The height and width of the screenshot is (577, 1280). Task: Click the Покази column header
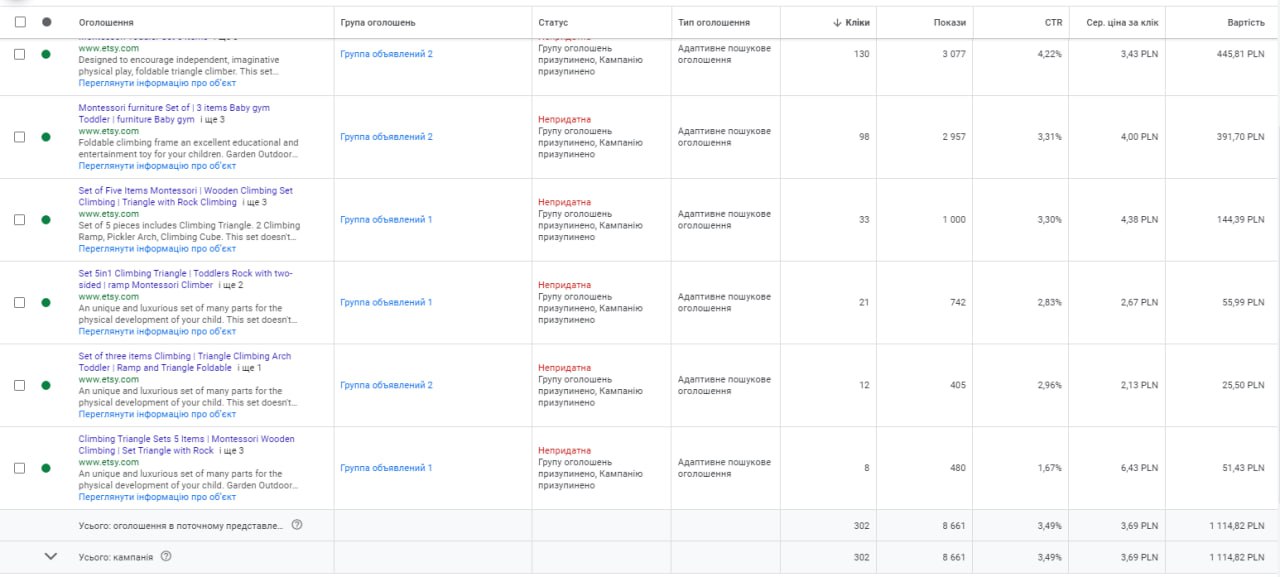[949, 22]
